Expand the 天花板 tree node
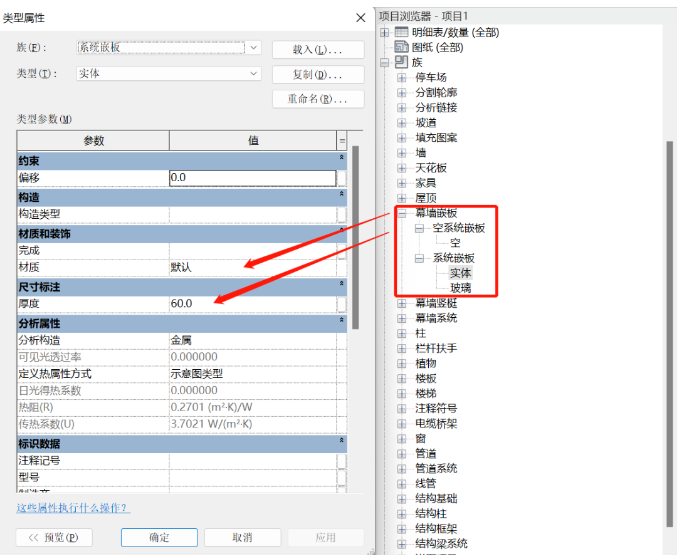Viewport: 685px width, 555px height. (401, 168)
